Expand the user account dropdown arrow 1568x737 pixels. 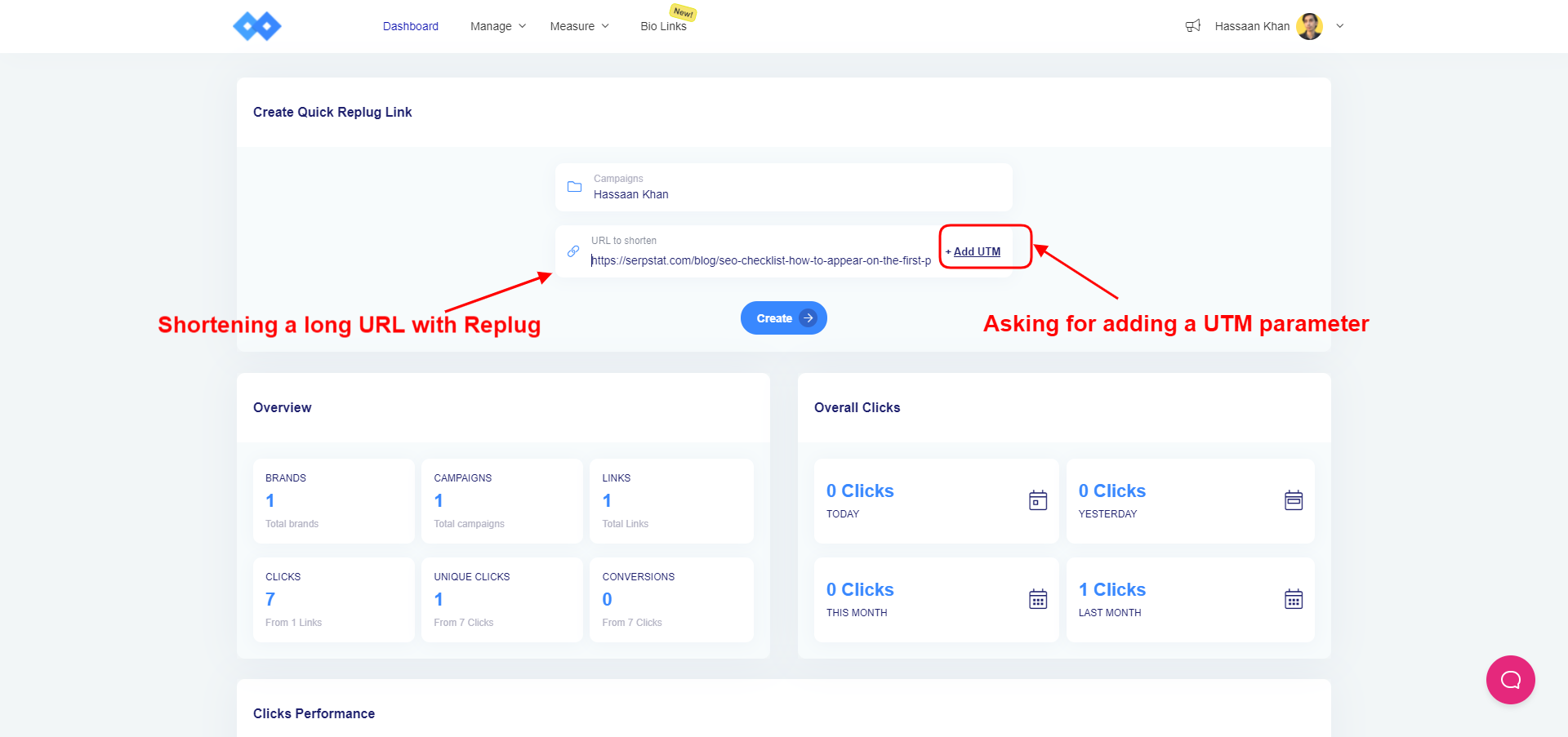(x=1340, y=26)
